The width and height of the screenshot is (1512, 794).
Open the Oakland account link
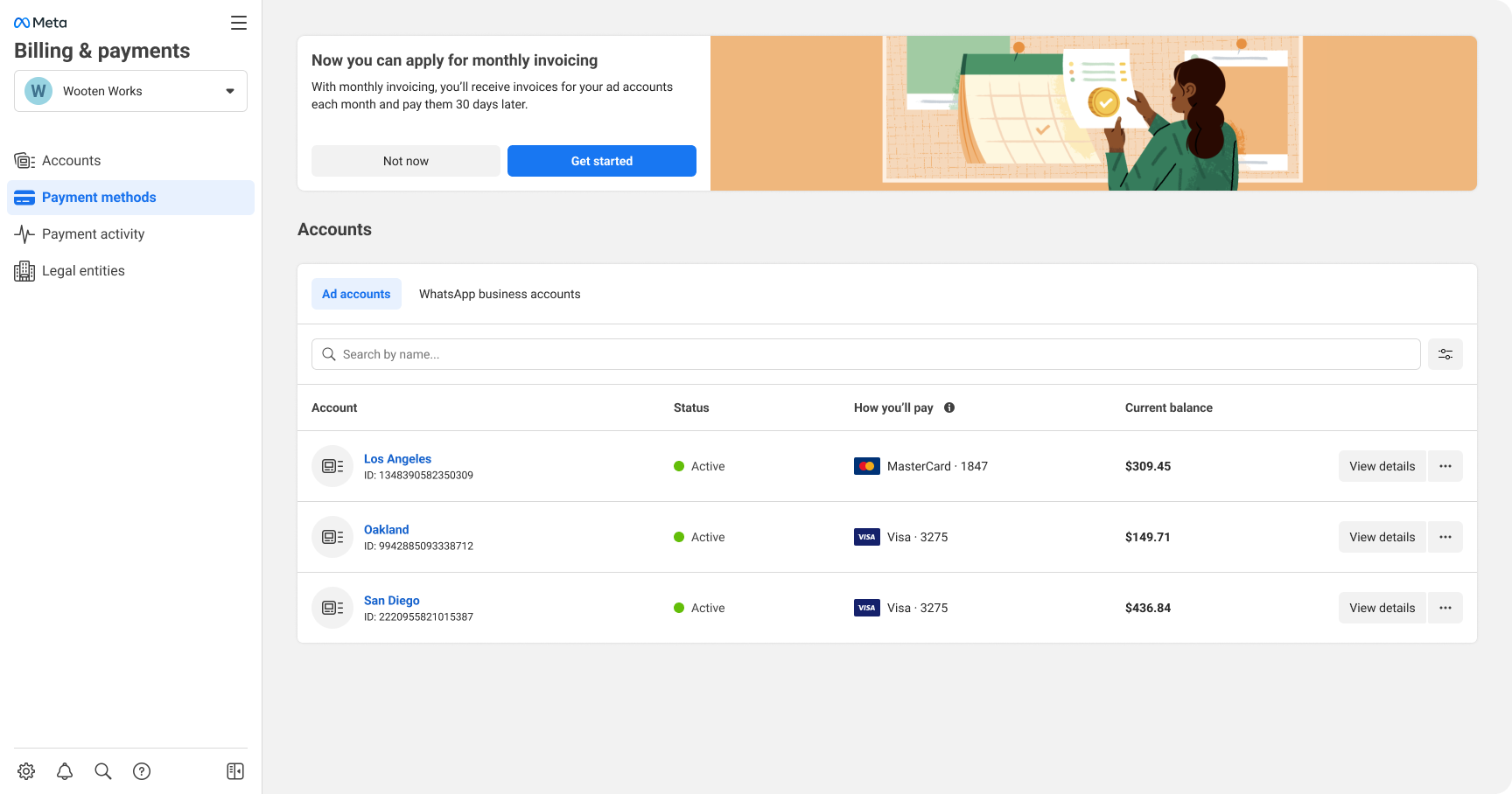(387, 530)
